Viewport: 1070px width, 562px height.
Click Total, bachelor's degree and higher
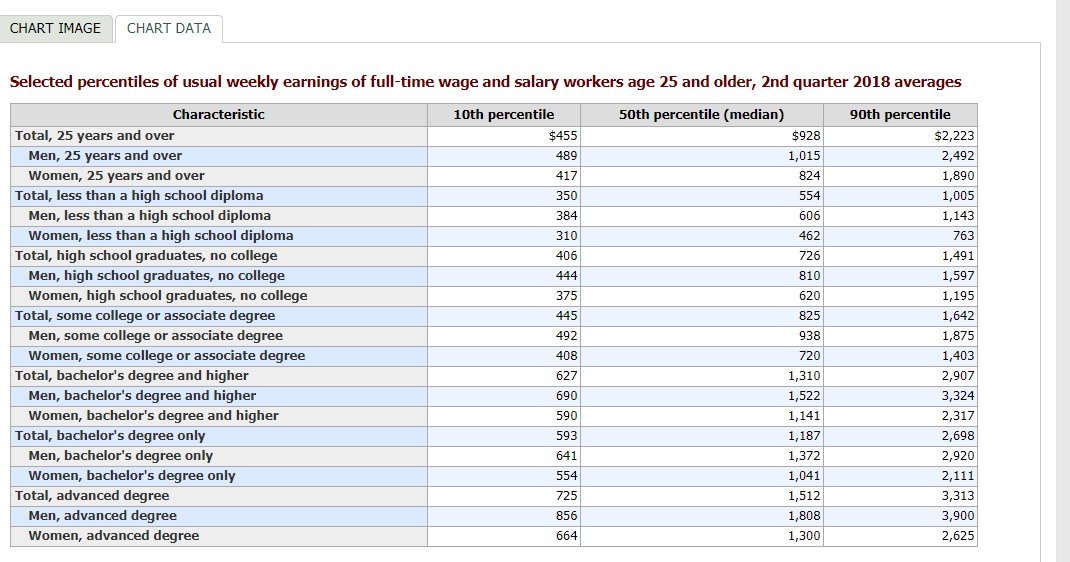(x=132, y=376)
